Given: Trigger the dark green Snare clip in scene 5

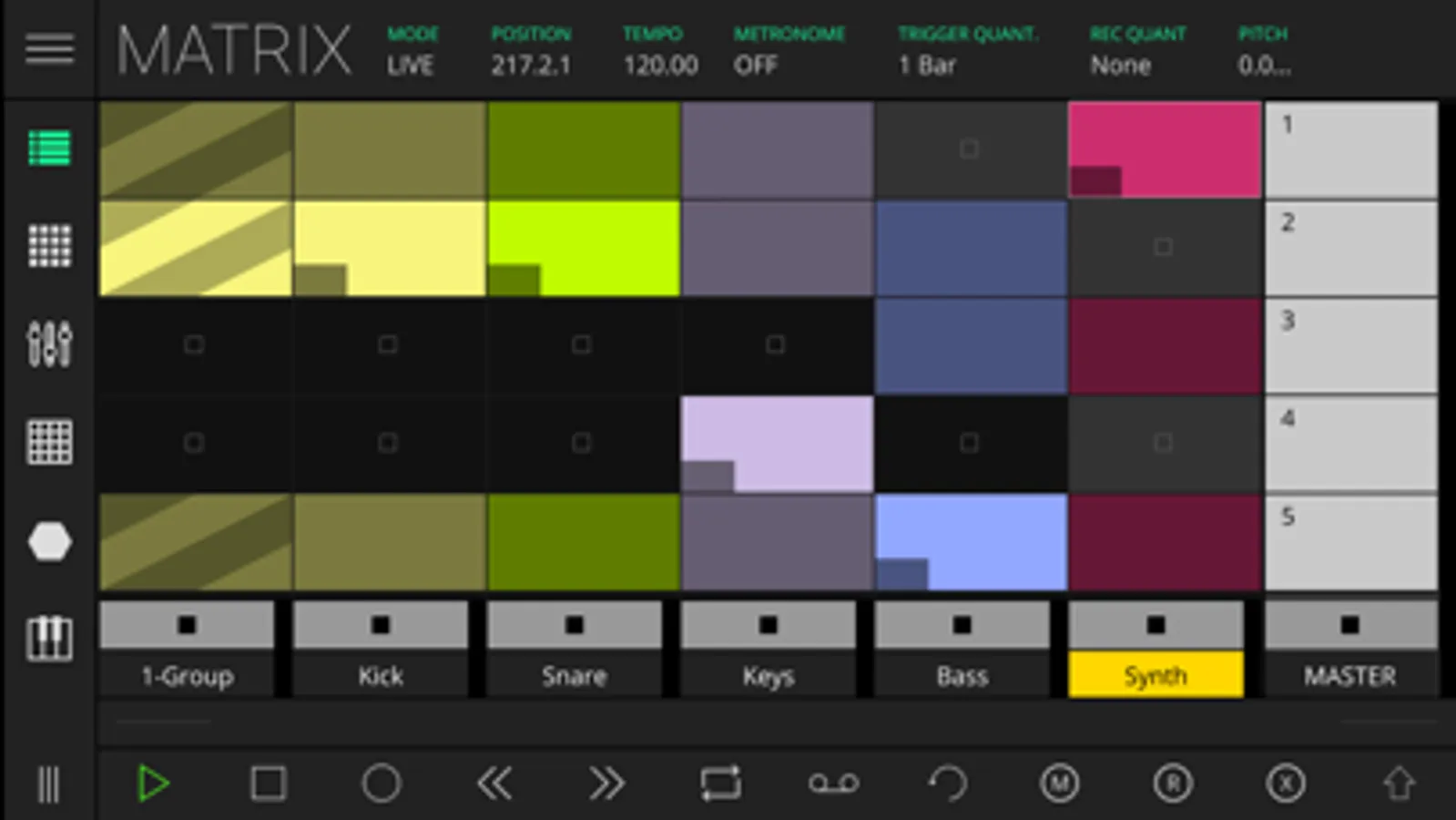Looking at the screenshot, I should [584, 542].
